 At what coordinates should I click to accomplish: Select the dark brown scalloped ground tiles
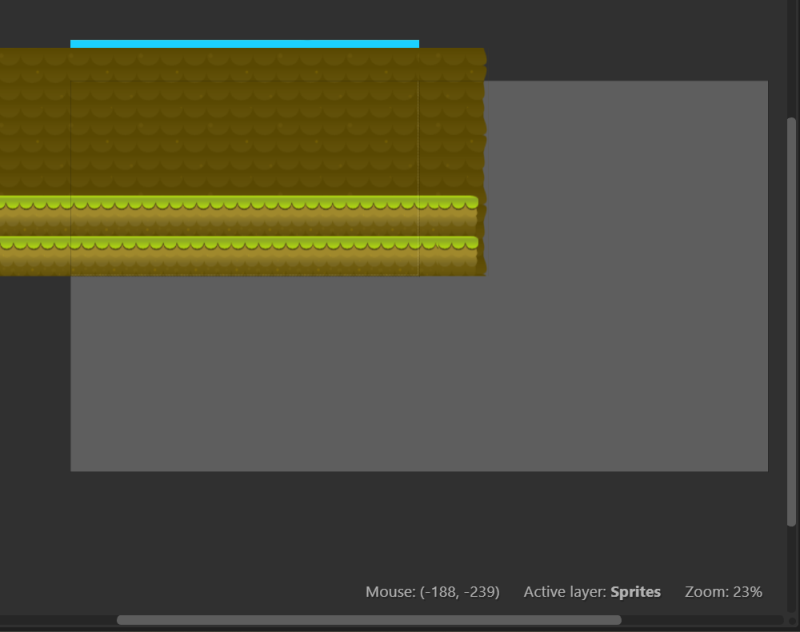point(242,121)
